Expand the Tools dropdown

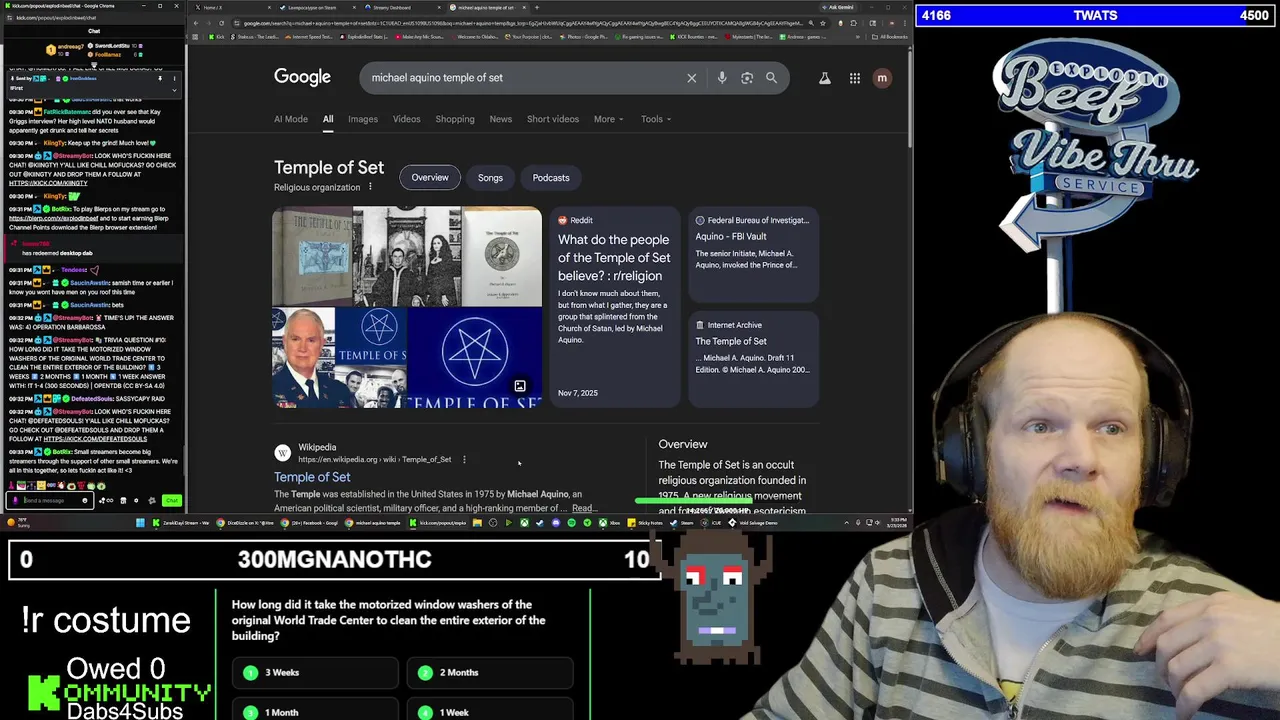click(656, 119)
